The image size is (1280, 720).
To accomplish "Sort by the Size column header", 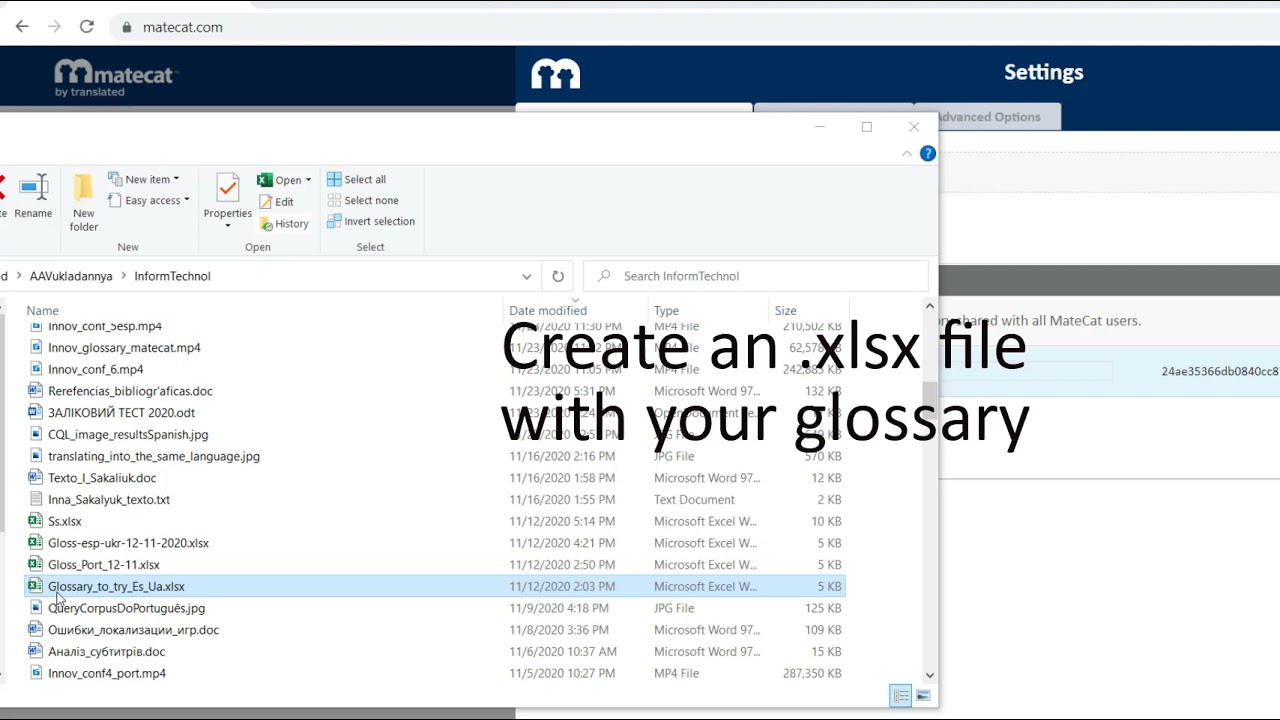I will point(785,311).
